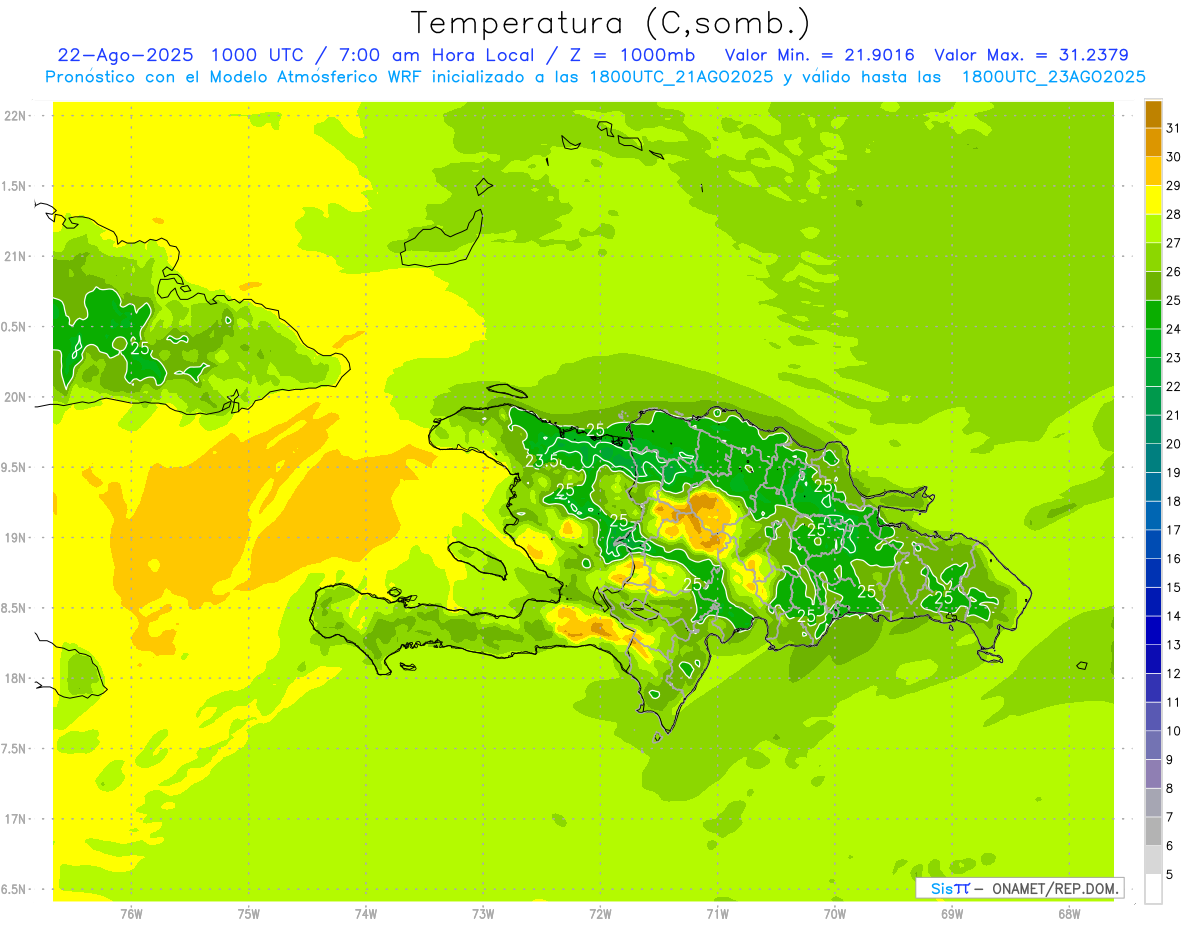Click the '19N' latitude axis label
This screenshot has height=927, width=1200.
(14, 537)
